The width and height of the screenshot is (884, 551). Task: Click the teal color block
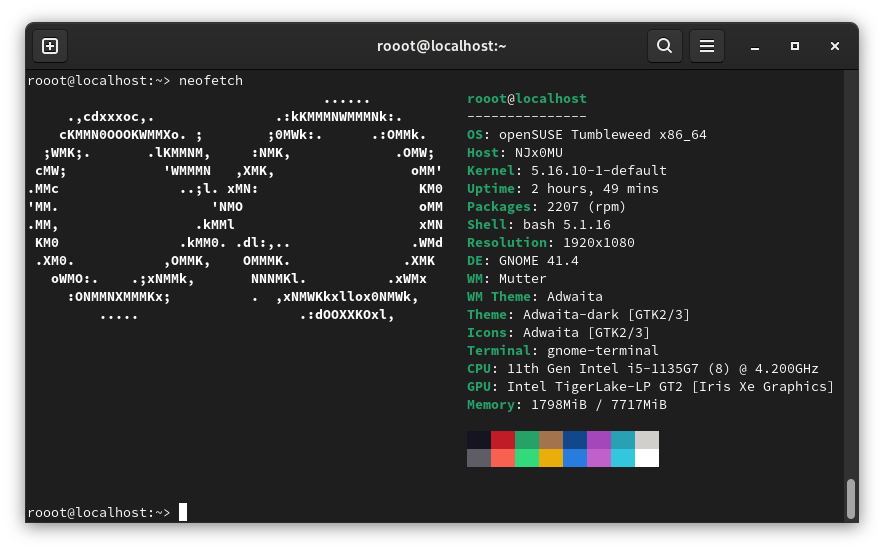622,440
